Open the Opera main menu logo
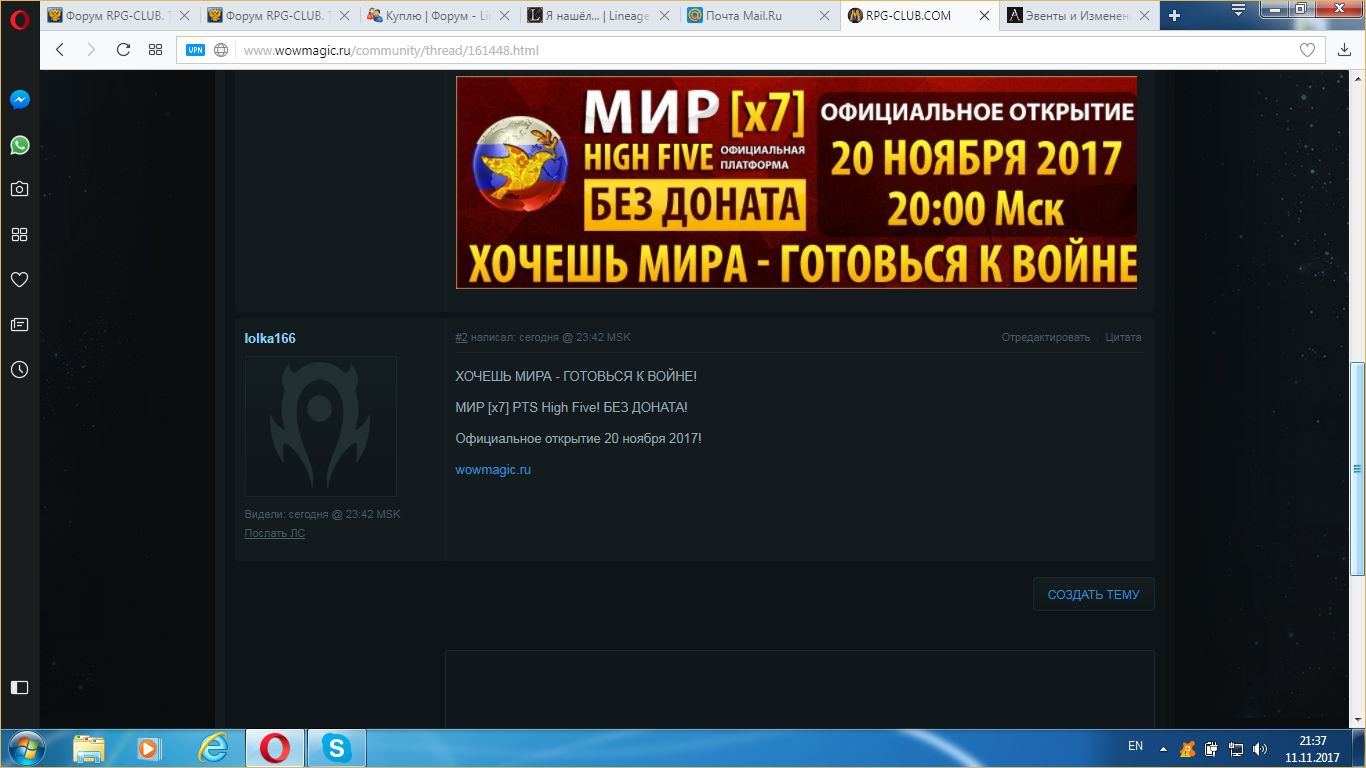 [x=19, y=19]
